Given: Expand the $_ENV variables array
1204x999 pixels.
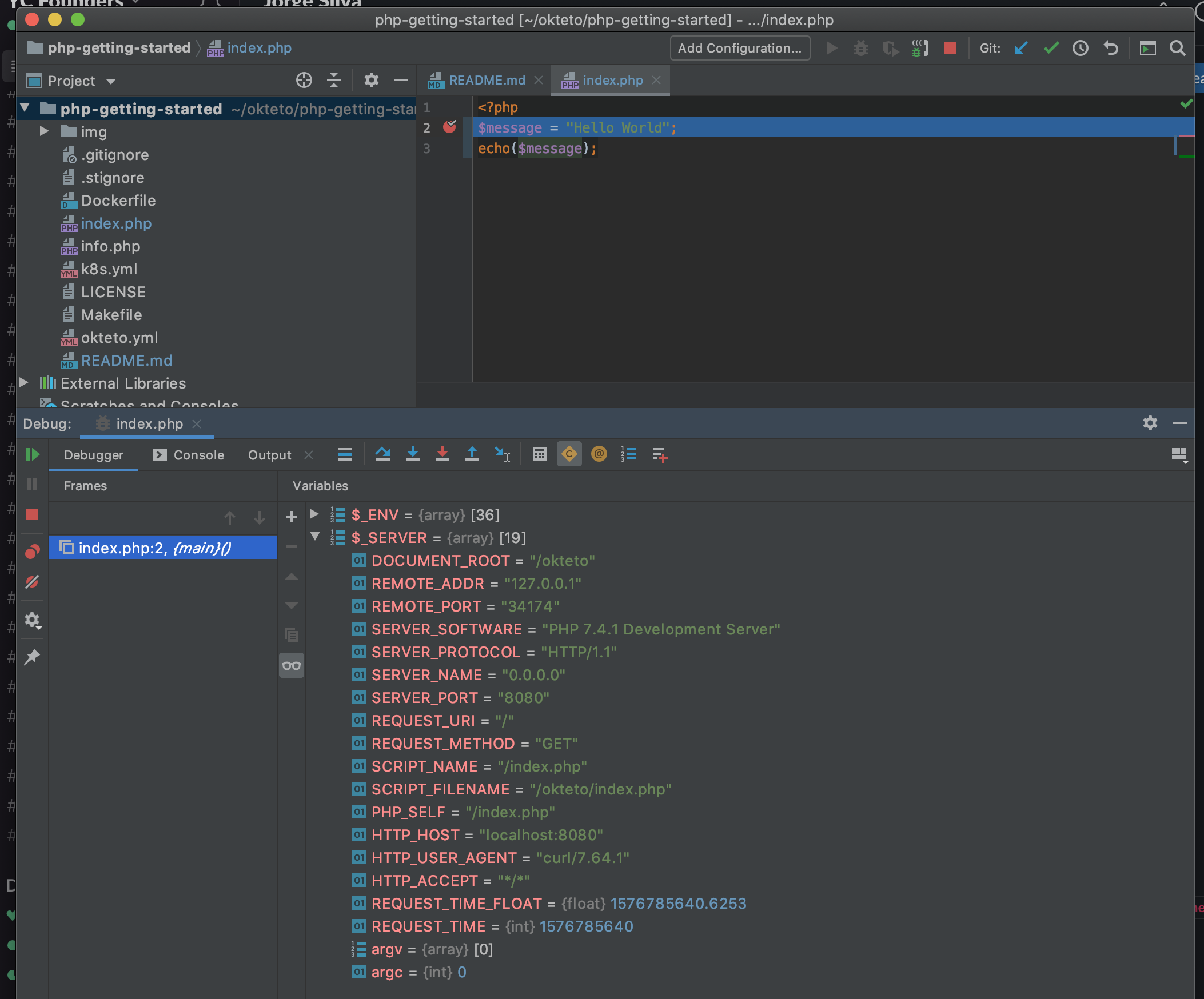Looking at the screenshot, I should tap(314, 515).
